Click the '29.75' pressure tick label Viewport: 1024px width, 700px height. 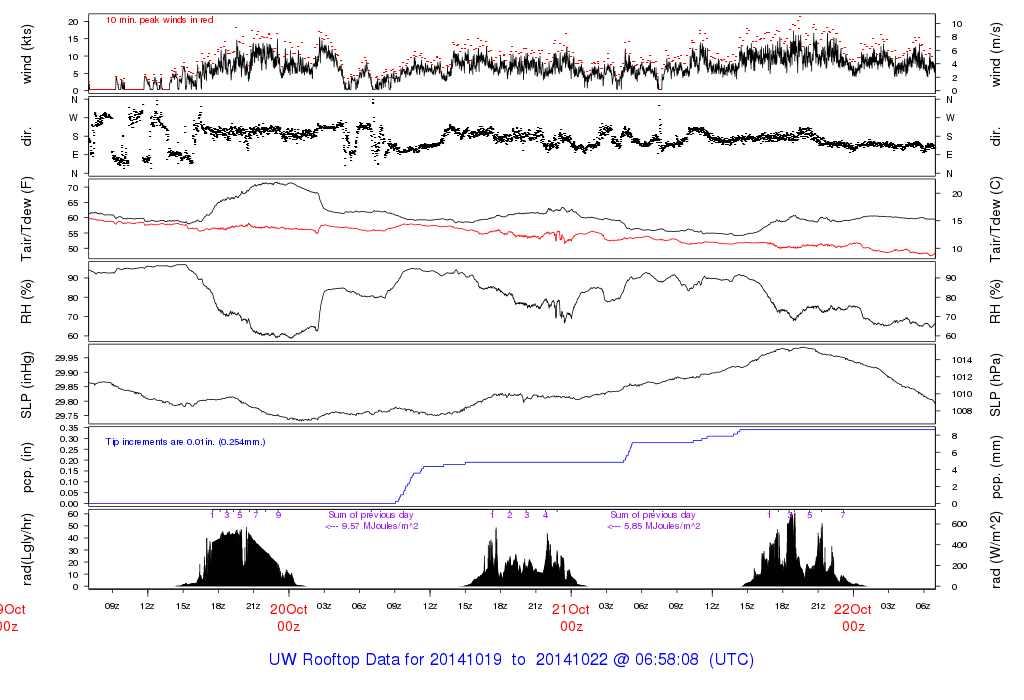coord(67,416)
